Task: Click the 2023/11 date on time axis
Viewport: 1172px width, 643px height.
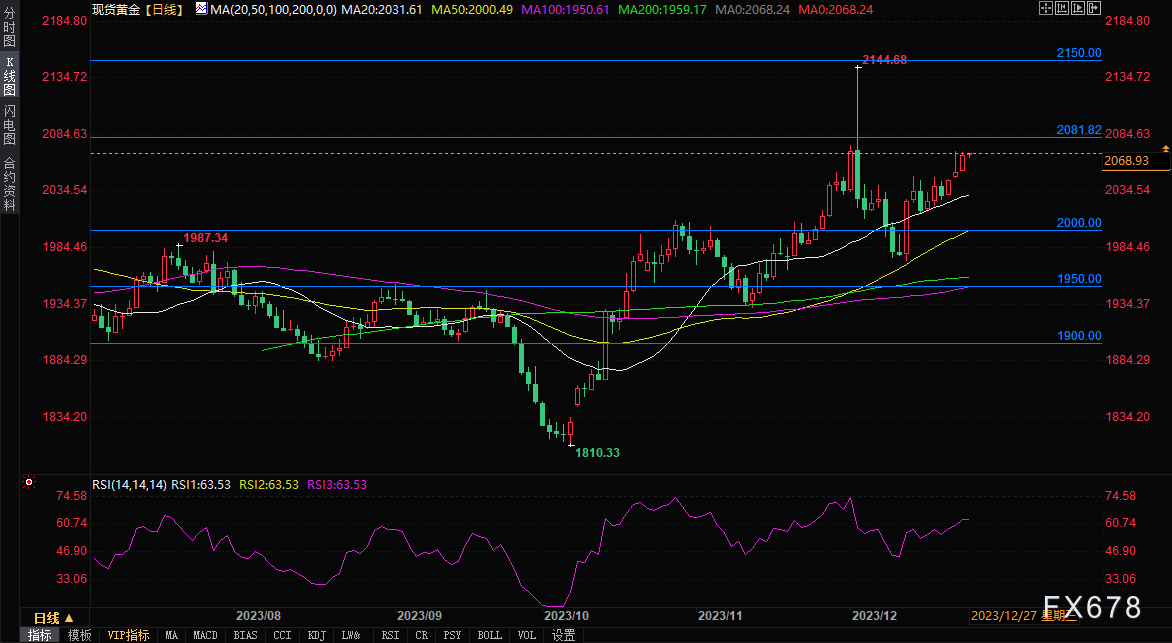Action: pos(718,616)
